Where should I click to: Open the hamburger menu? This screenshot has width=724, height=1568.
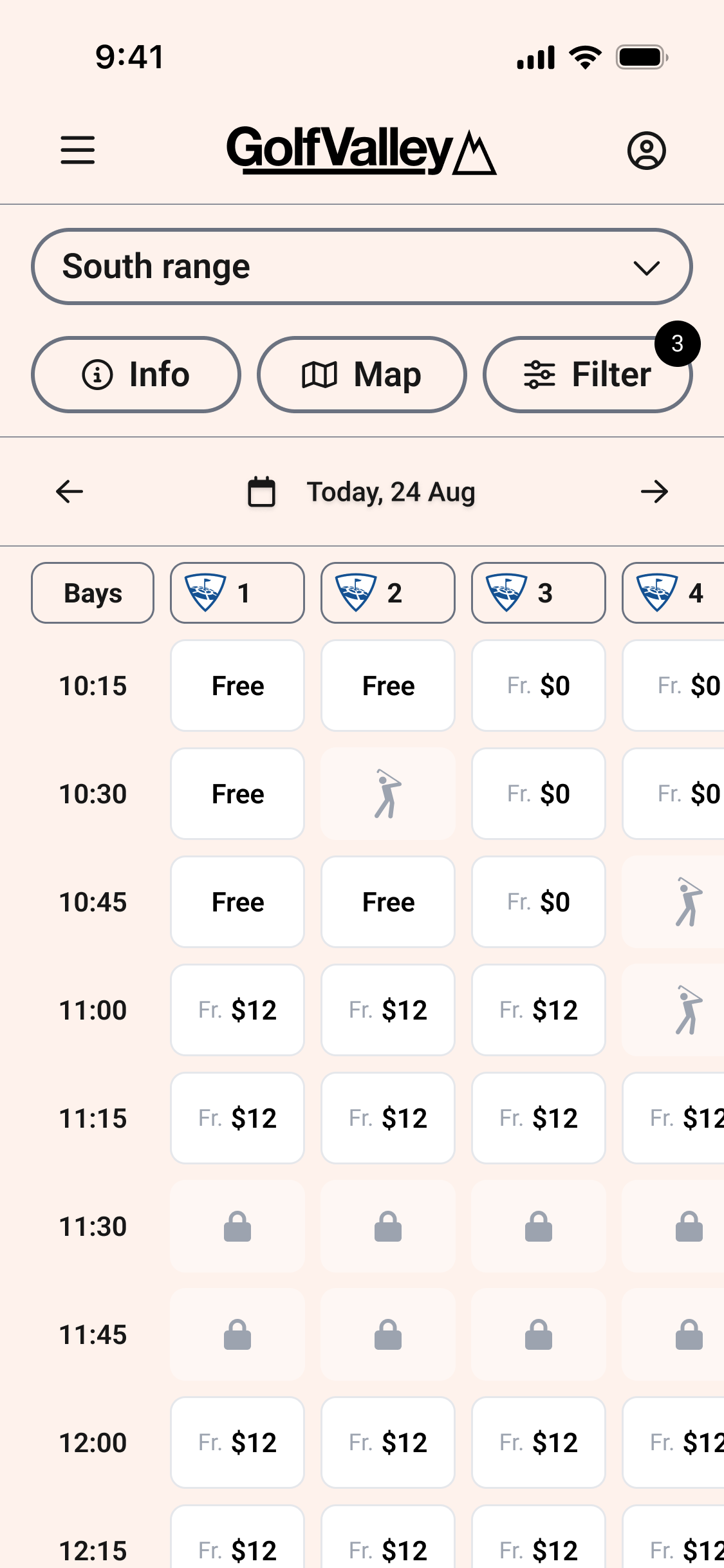click(78, 150)
